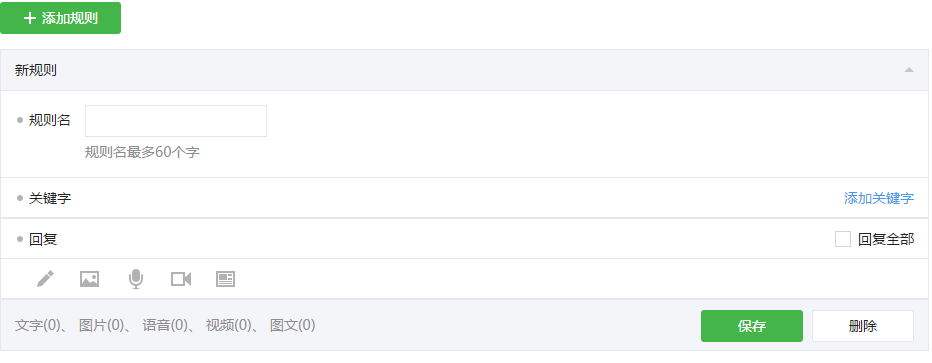This screenshot has height=363, width=932.
Task: Choose the image reply icon
Action: 89,279
